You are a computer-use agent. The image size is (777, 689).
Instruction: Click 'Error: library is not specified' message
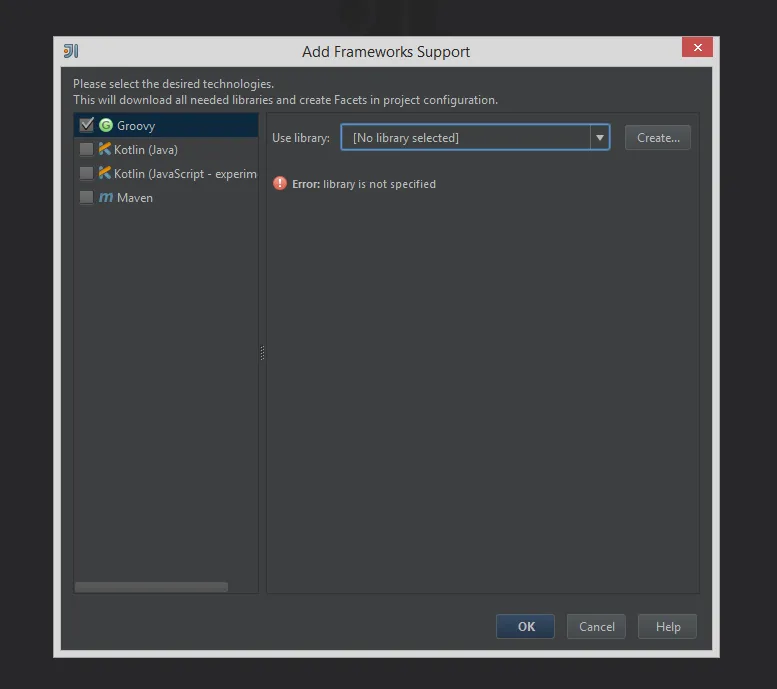click(364, 184)
